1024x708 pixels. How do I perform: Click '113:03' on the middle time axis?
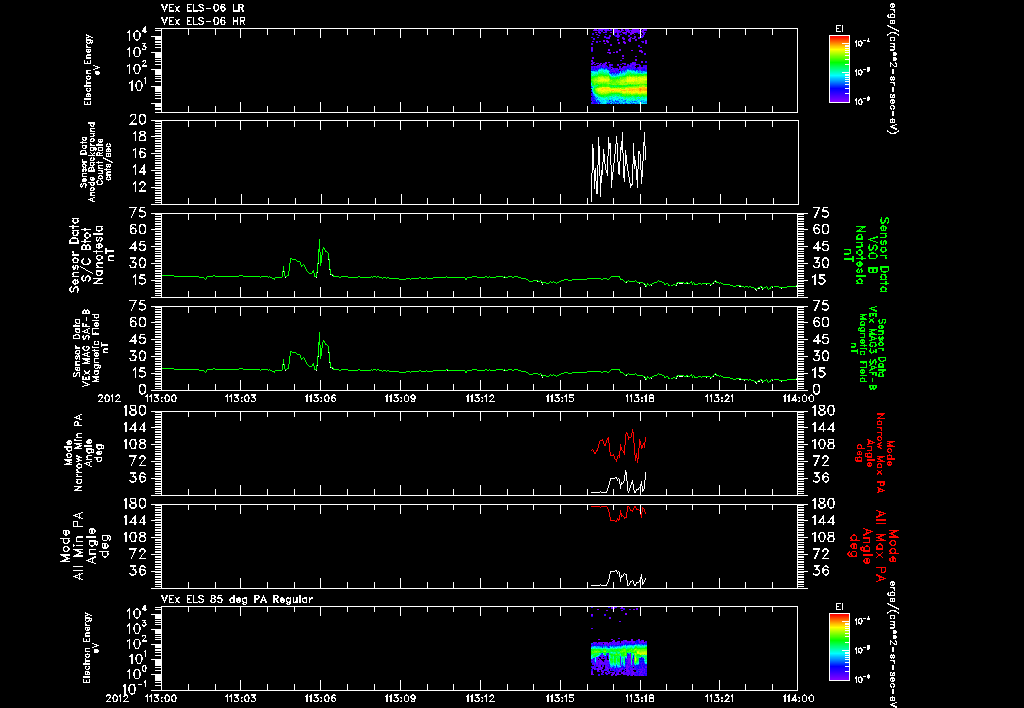click(x=240, y=398)
